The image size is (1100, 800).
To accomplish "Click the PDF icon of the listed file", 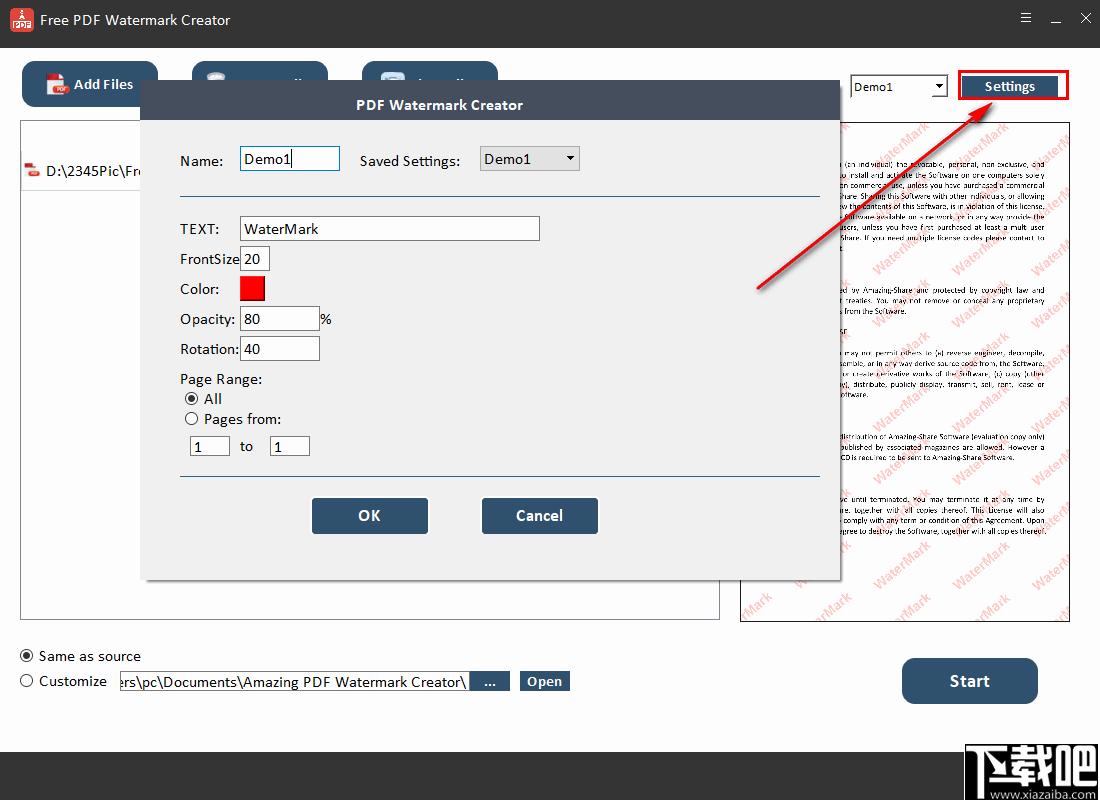I will tap(32, 170).
